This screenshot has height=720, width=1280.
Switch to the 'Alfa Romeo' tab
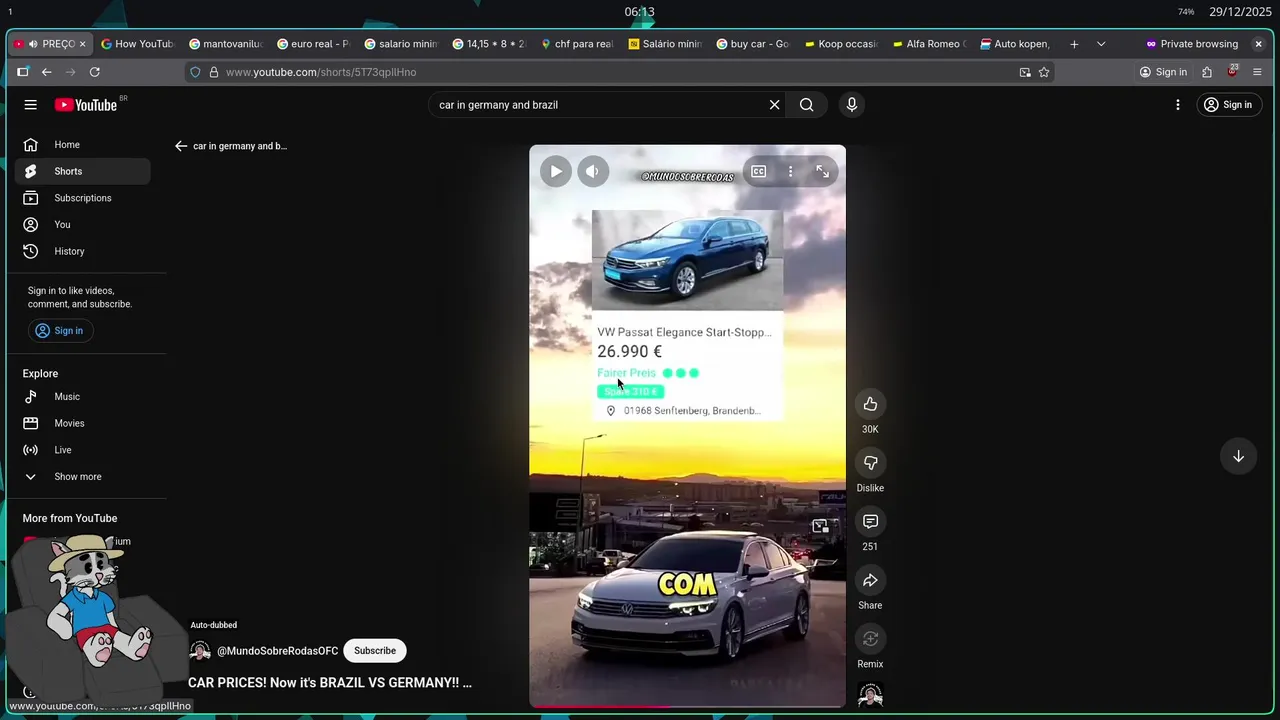pyautogui.click(x=929, y=44)
